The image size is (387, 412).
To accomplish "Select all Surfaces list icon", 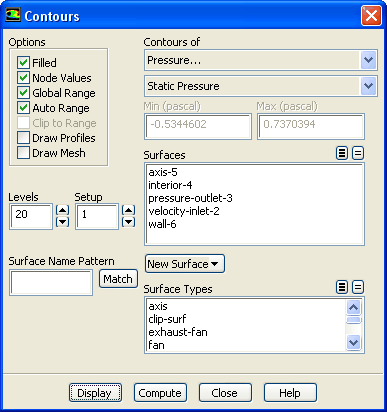I will (x=342, y=153).
